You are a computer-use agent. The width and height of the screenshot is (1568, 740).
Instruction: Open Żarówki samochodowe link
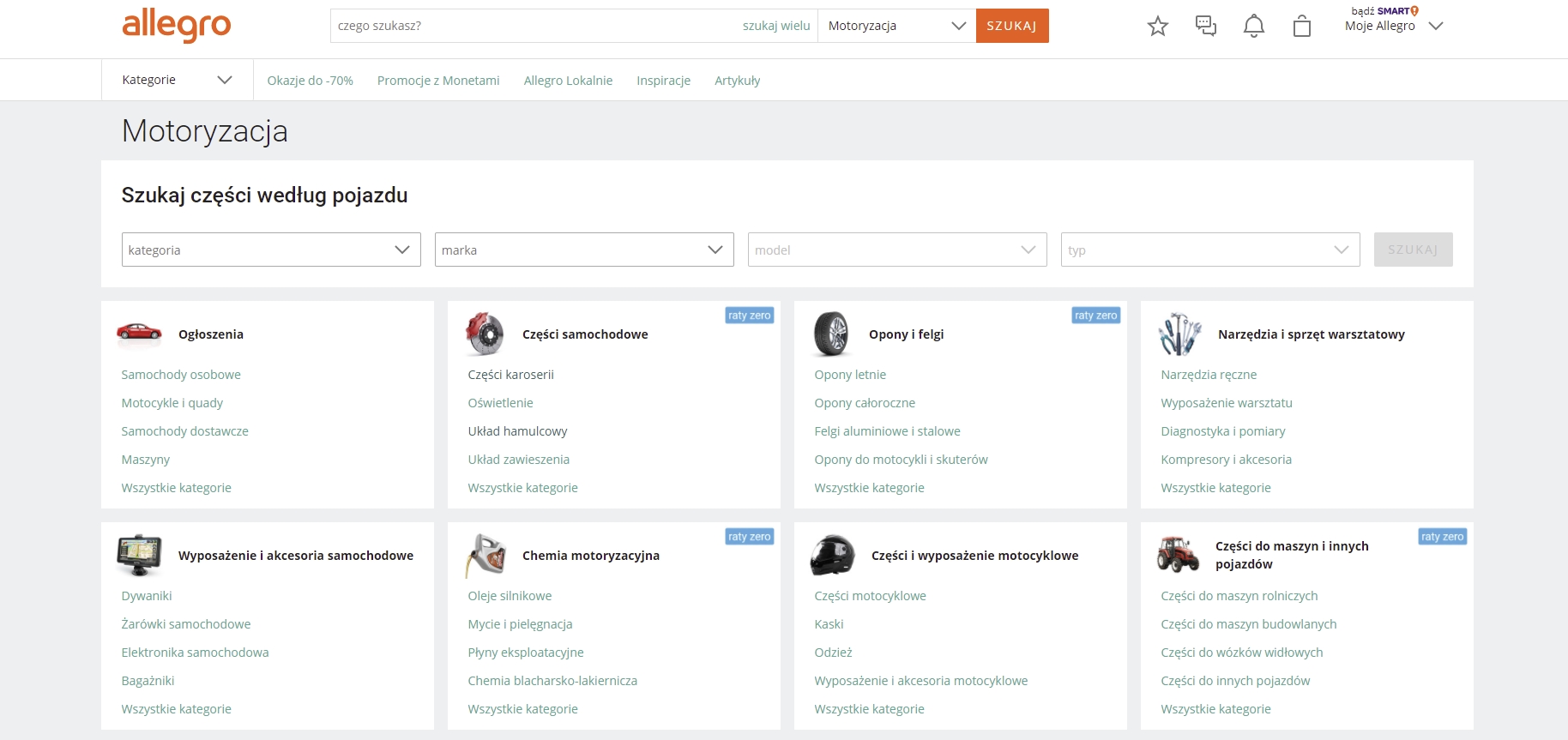pos(186,624)
